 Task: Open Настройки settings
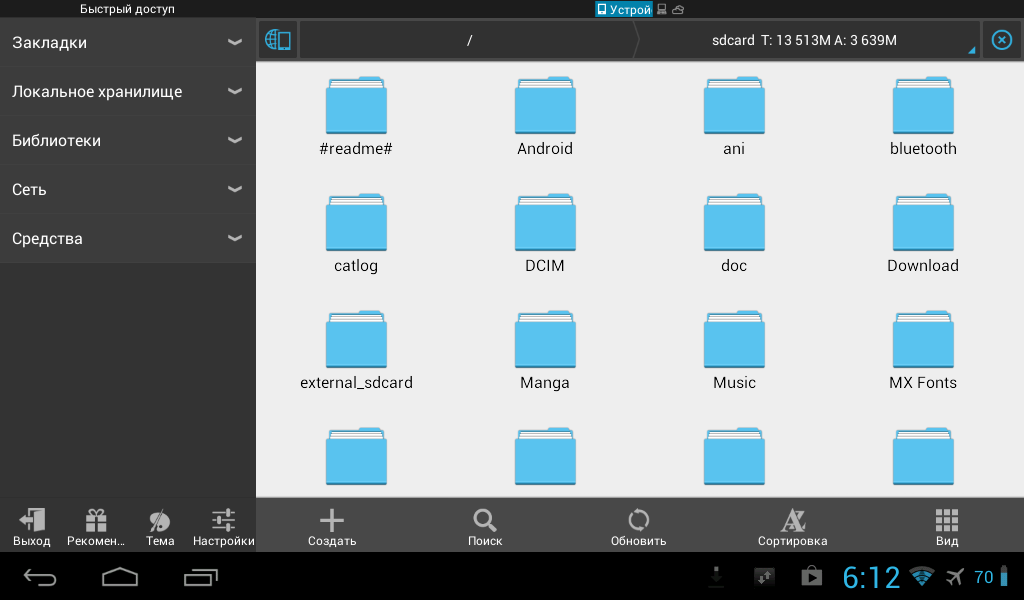[223, 527]
